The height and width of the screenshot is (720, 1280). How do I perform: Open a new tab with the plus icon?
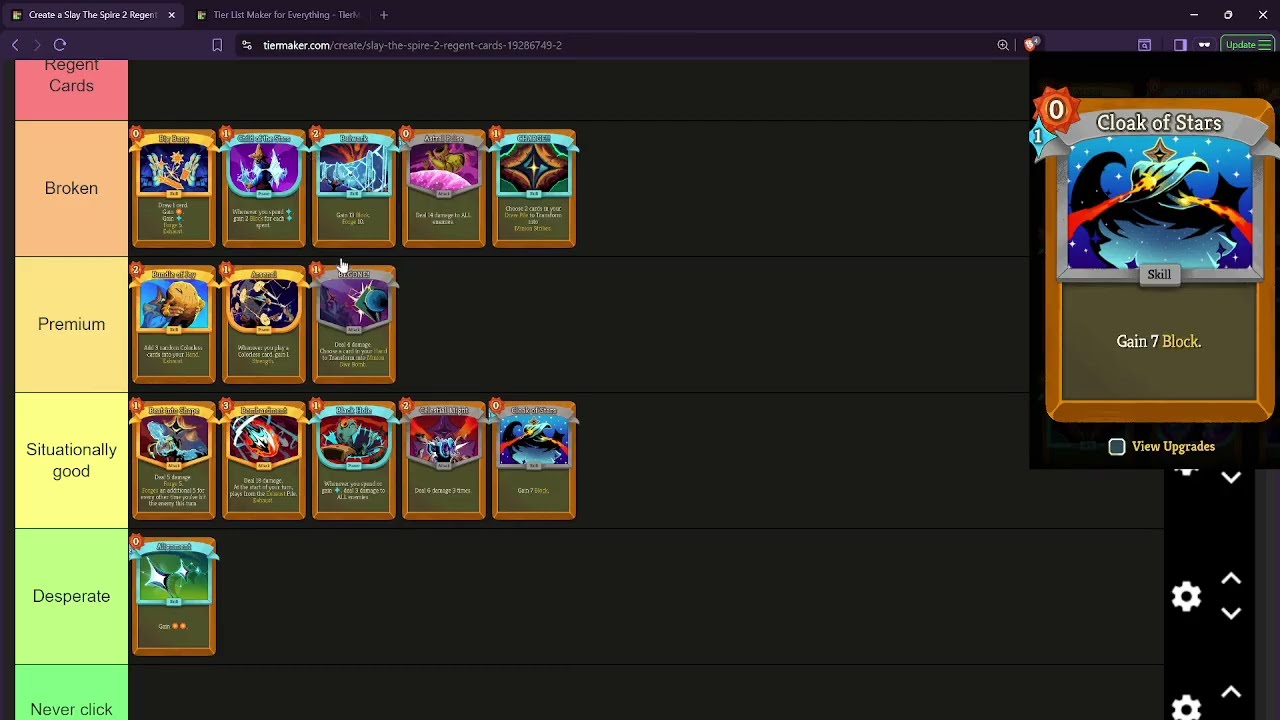[384, 15]
